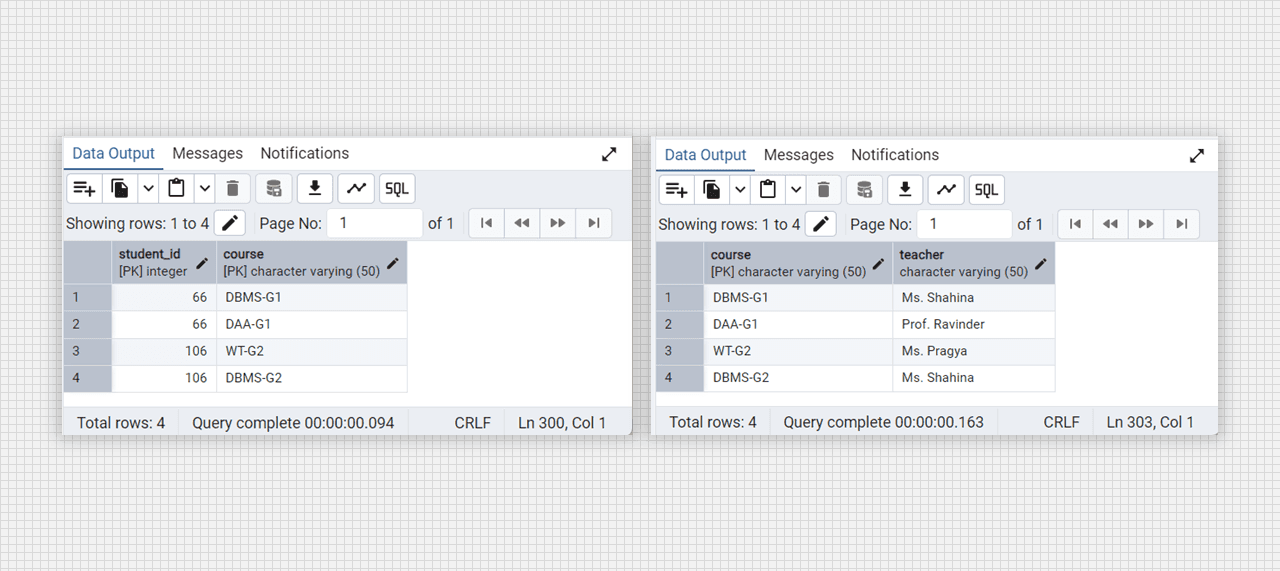Click Save data changes icon in right panel

865,189
